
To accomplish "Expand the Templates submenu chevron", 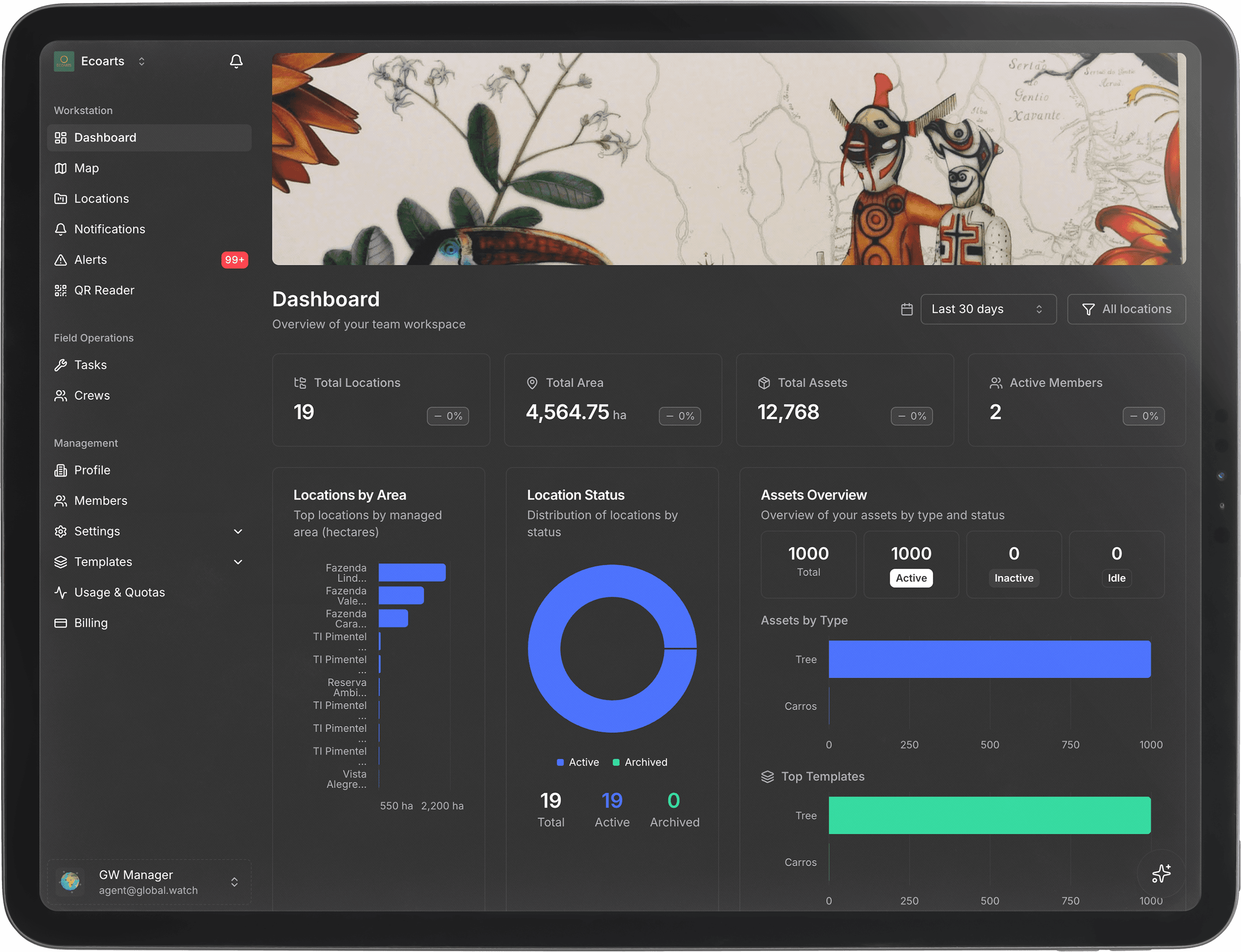I will [x=238, y=563].
